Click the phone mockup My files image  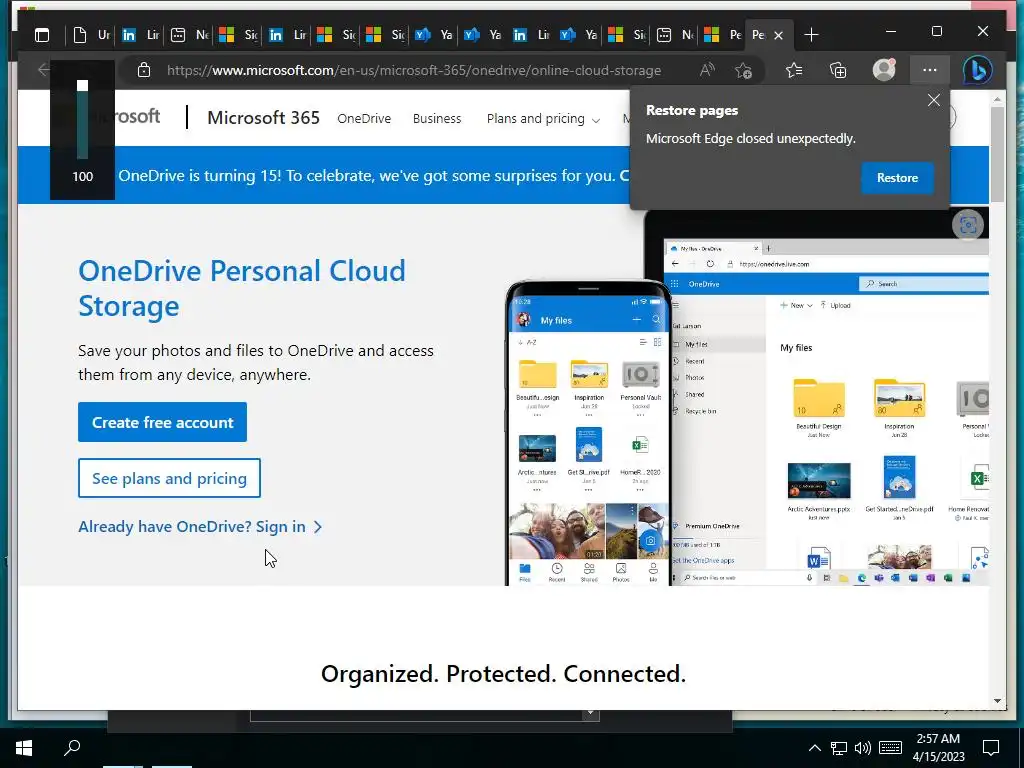[588, 433]
